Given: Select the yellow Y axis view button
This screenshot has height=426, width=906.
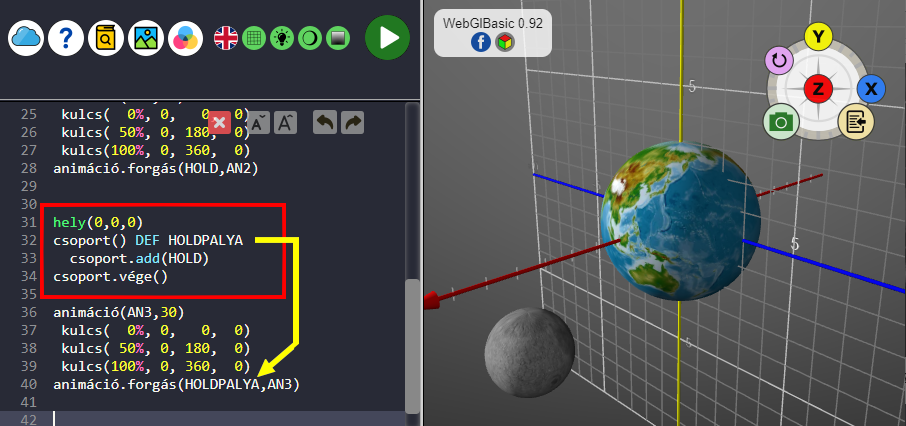Looking at the screenshot, I should 819,38.
